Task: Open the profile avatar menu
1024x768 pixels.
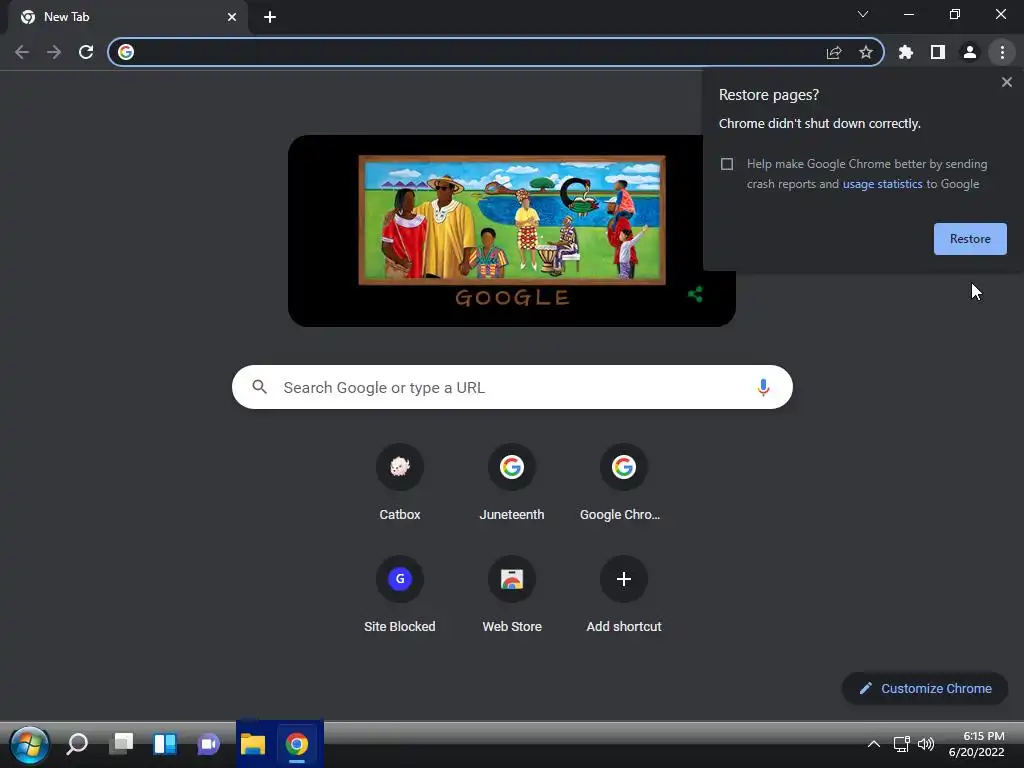Action: coord(970,52)
